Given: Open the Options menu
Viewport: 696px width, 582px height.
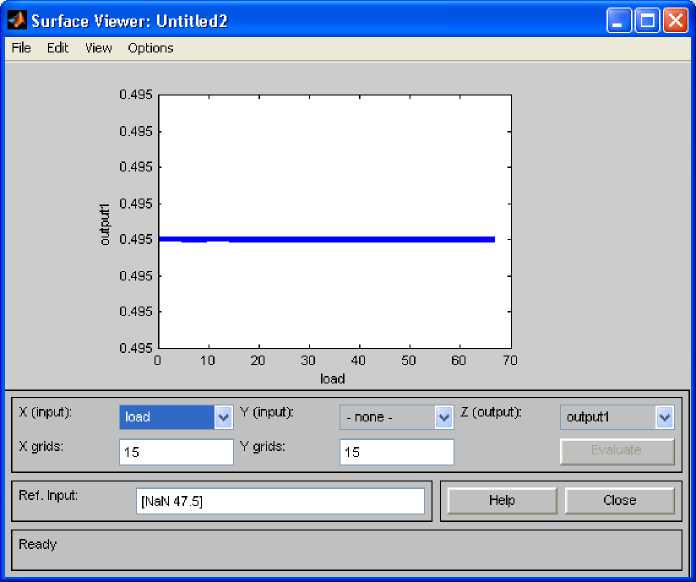Looking at the screenshot, I should tap(150, 48).
